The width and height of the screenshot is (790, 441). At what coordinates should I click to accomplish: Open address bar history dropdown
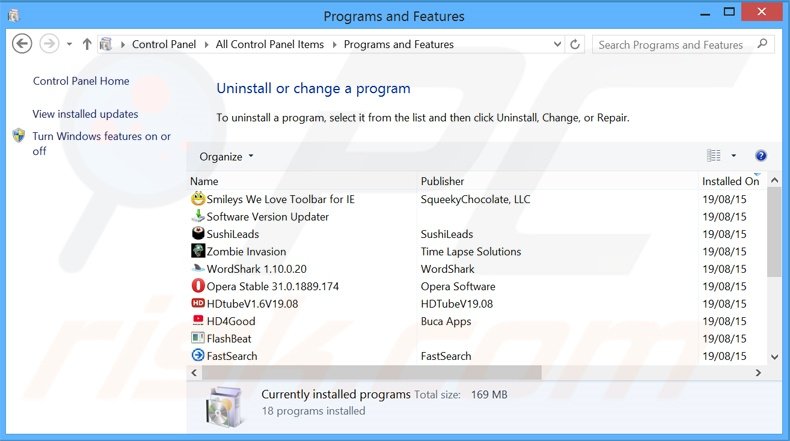coord(555,45)
